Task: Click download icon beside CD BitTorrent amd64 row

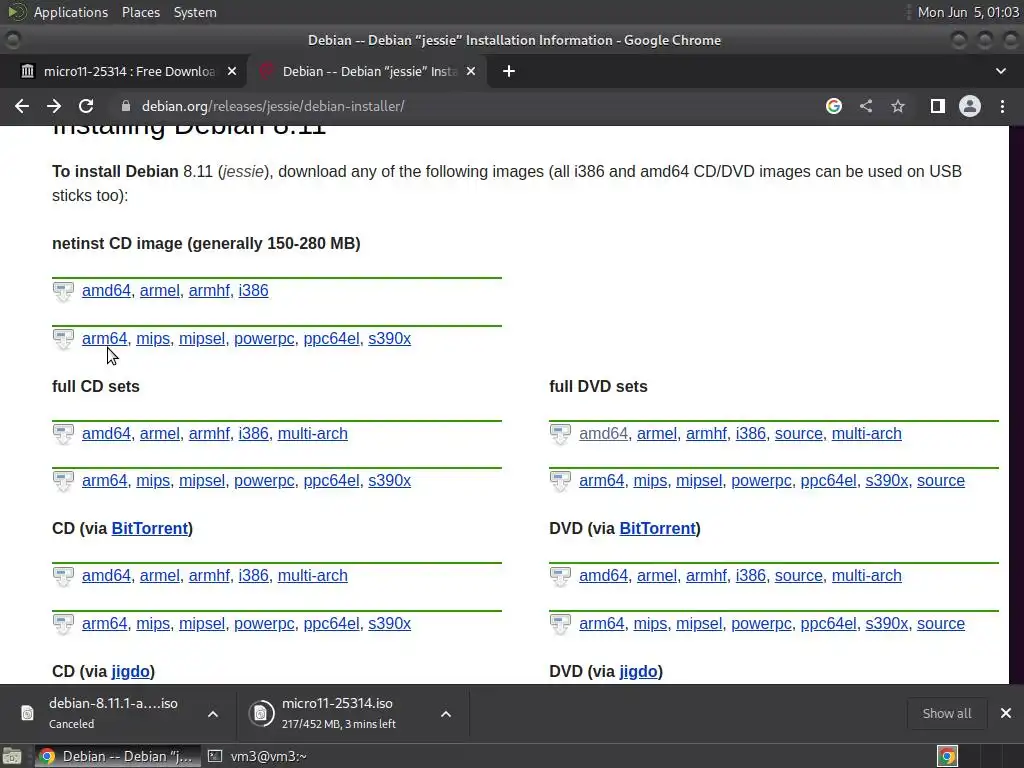Action: point(63,576)
